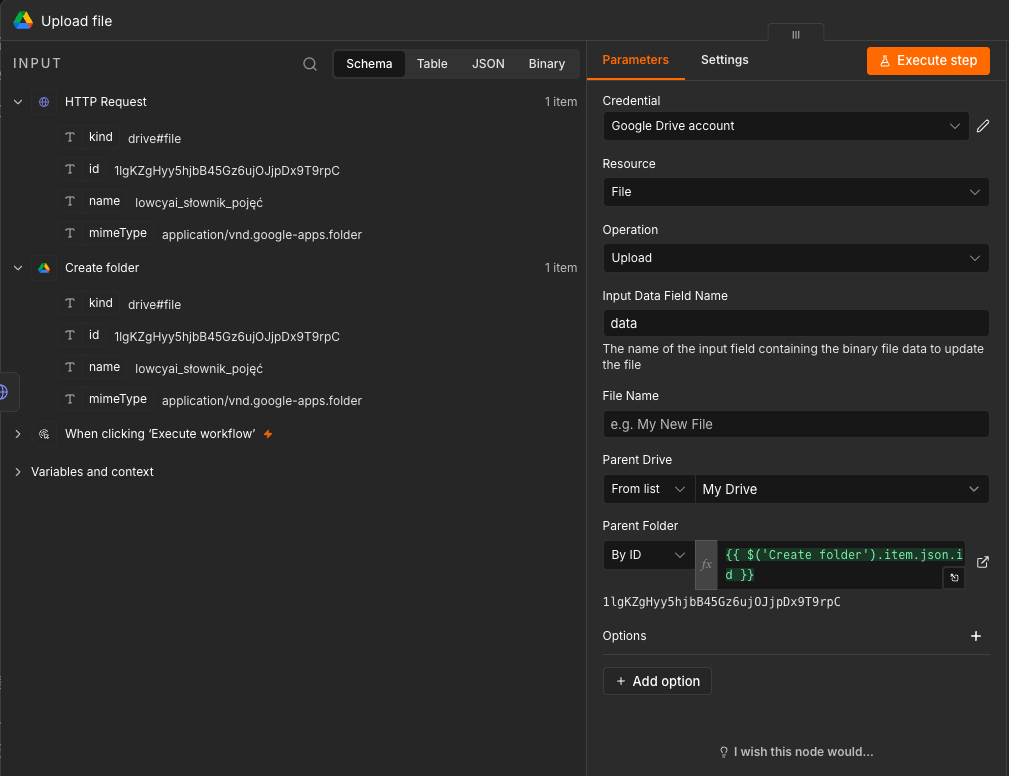Select the Create folder 'mimeType' field pill
Viewport: 1009px width, 776px height.
[106, 399]
